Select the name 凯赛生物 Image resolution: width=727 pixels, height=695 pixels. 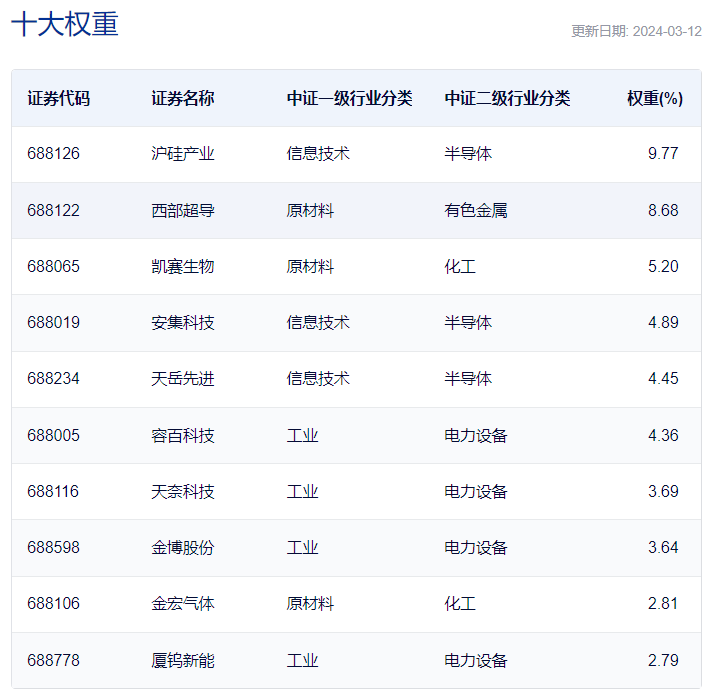pos(183,267)
